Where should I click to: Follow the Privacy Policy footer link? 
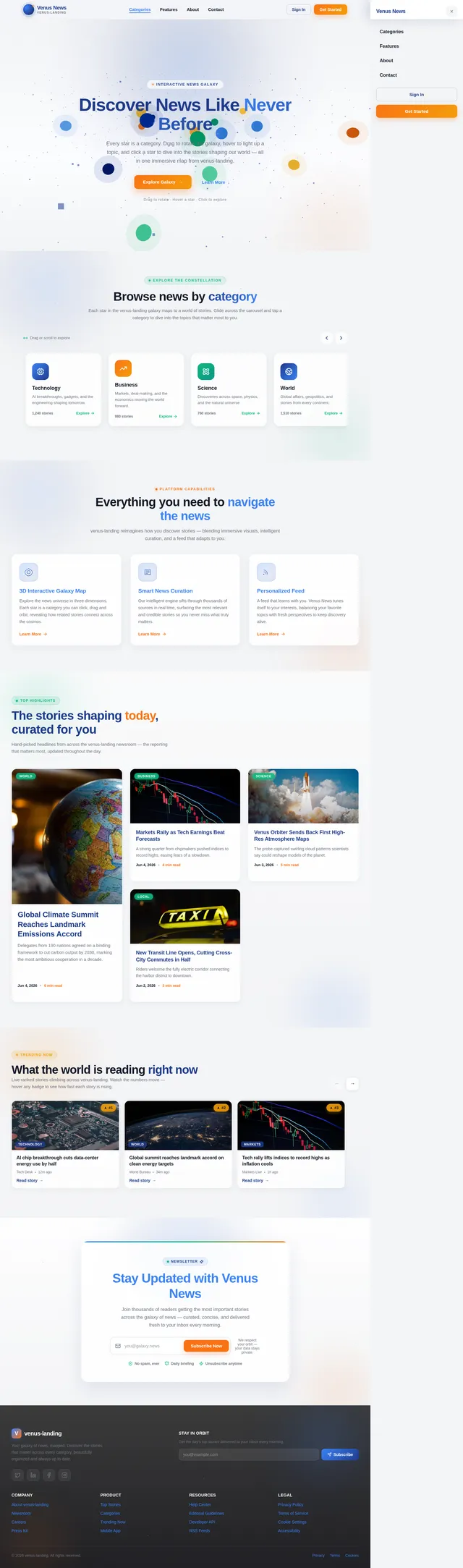coord(291,1504)
